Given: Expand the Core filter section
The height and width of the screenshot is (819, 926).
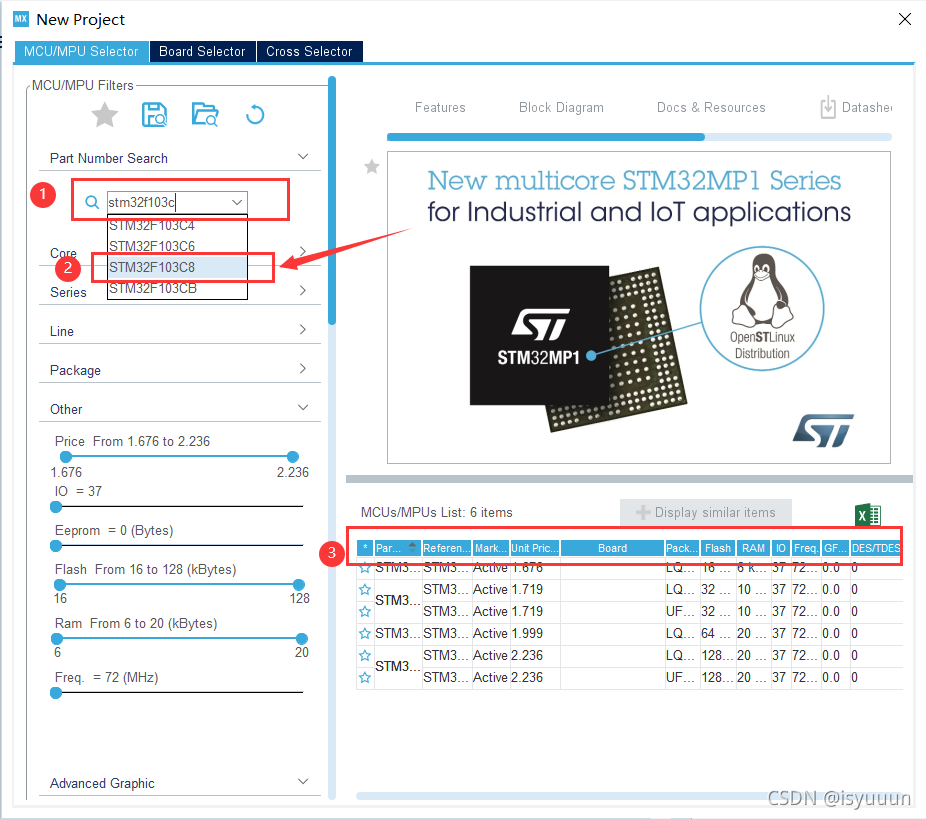Looking at the screenshot, I should 303,251.
